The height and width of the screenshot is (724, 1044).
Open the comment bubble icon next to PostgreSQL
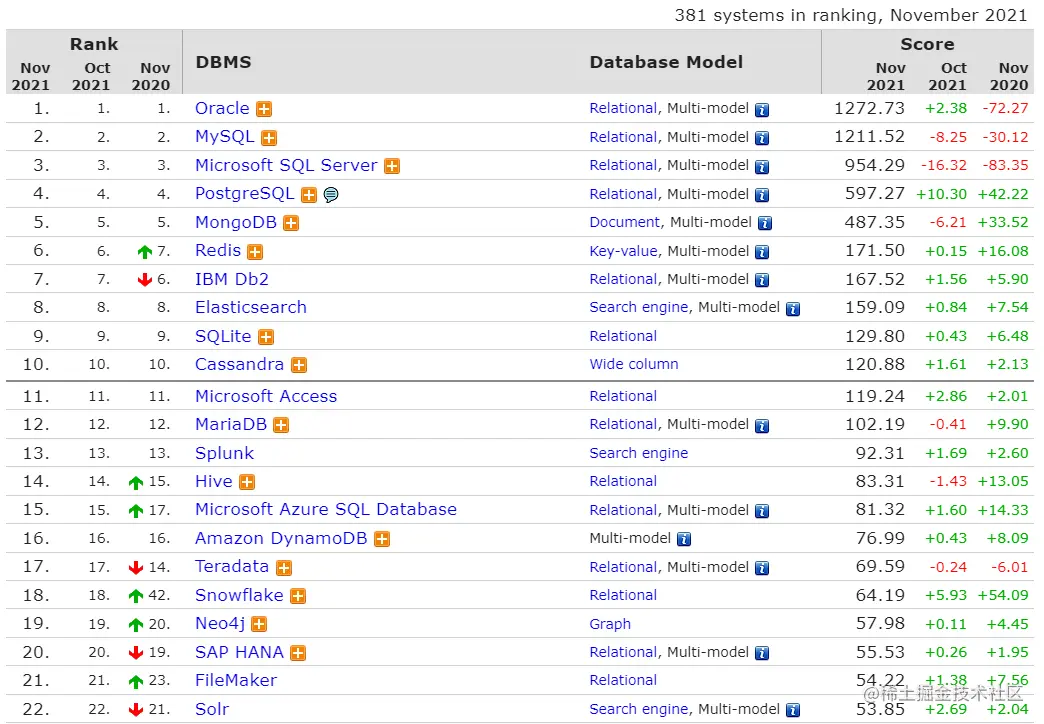click(x=331, y=194)
